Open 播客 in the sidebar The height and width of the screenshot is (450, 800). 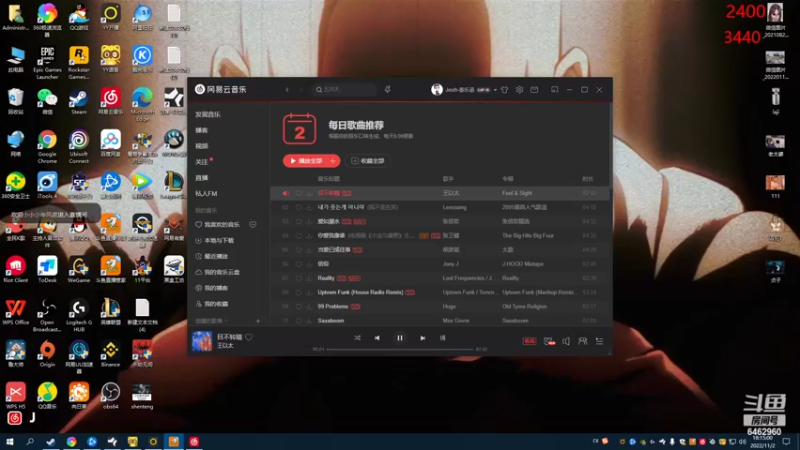coord(202,130)
